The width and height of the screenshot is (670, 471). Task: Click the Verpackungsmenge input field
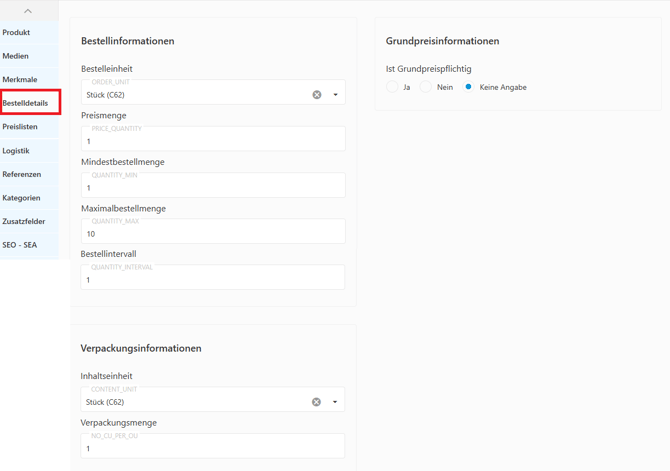pos(212,448)
